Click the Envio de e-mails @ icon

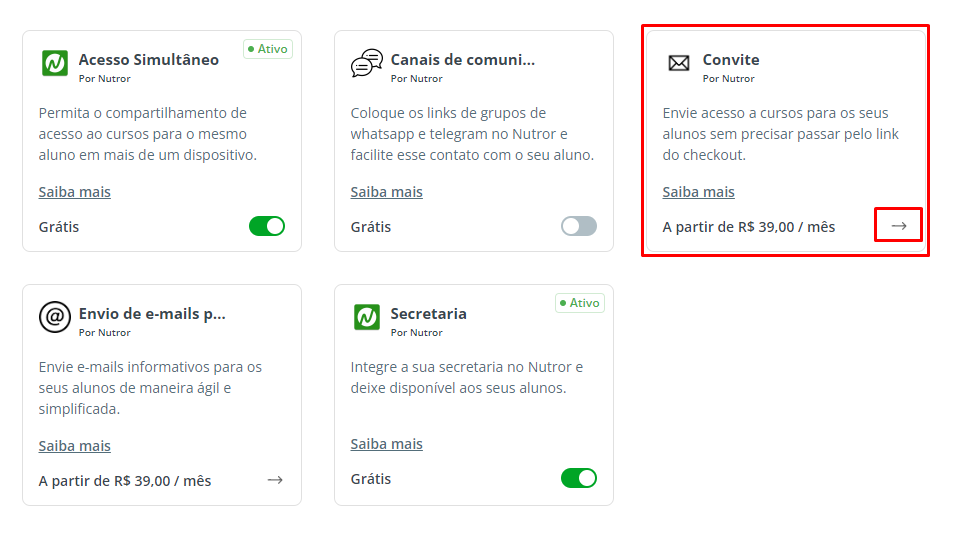tap(55, 317)
